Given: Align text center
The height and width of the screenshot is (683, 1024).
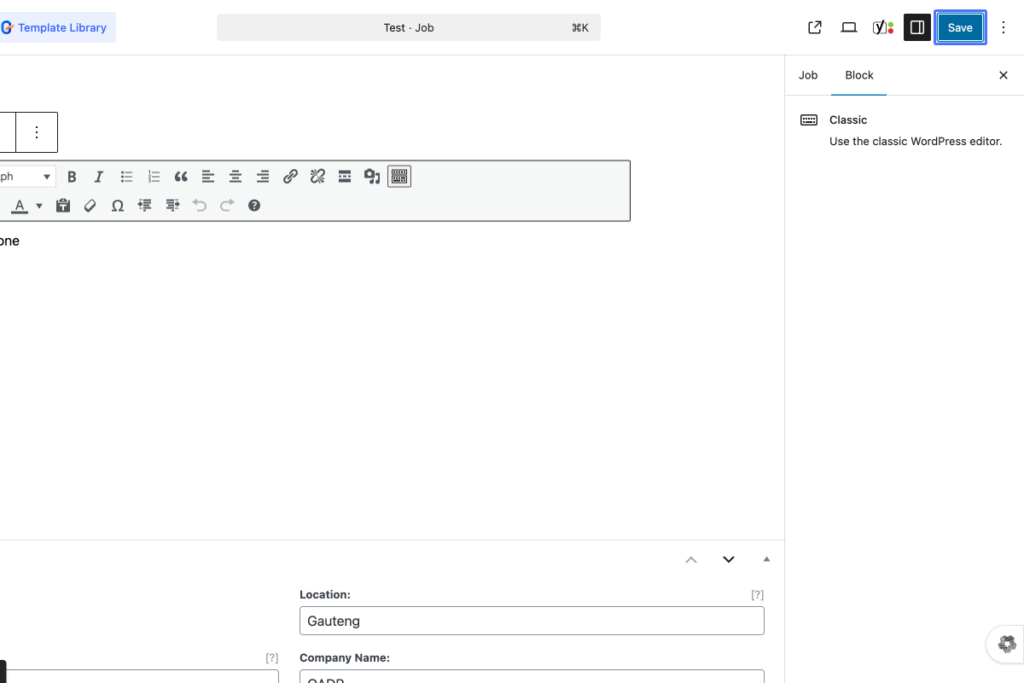Looking at the screenshot, I should [x=235, y=176].
